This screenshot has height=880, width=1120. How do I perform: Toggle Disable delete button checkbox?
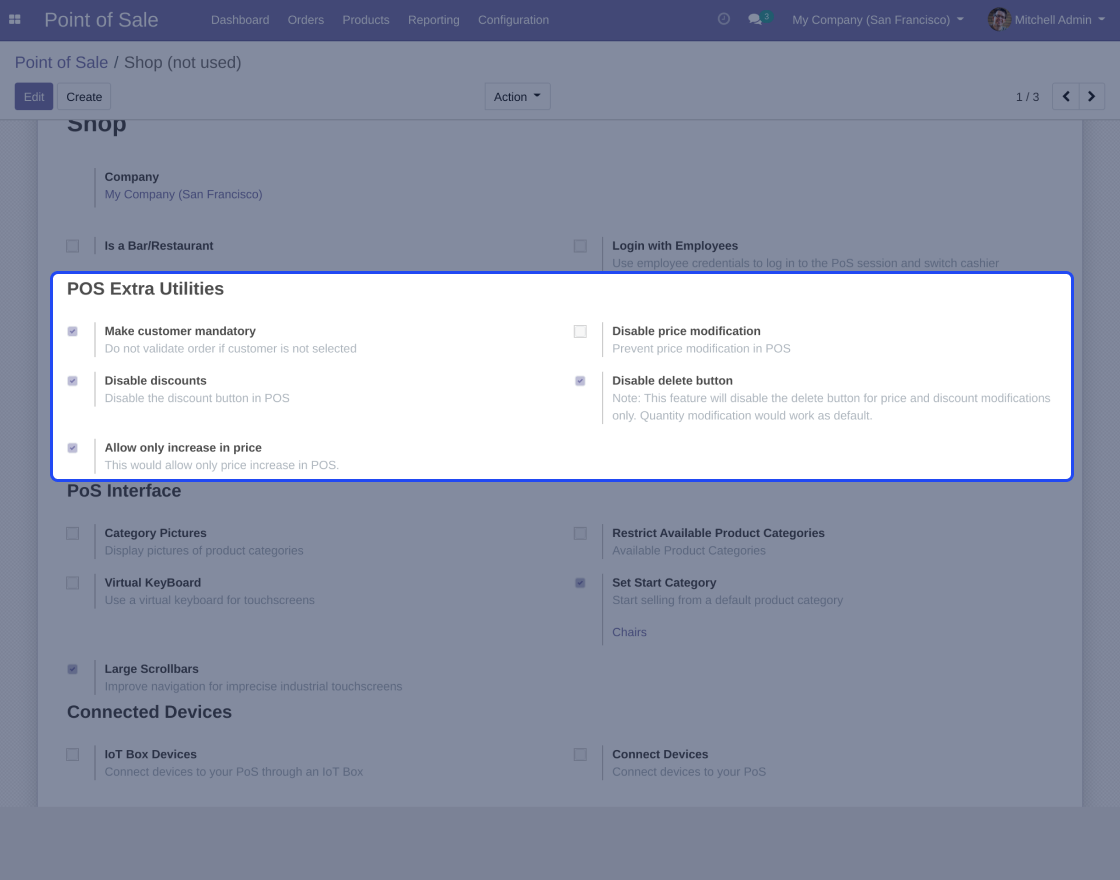(580, 381)
